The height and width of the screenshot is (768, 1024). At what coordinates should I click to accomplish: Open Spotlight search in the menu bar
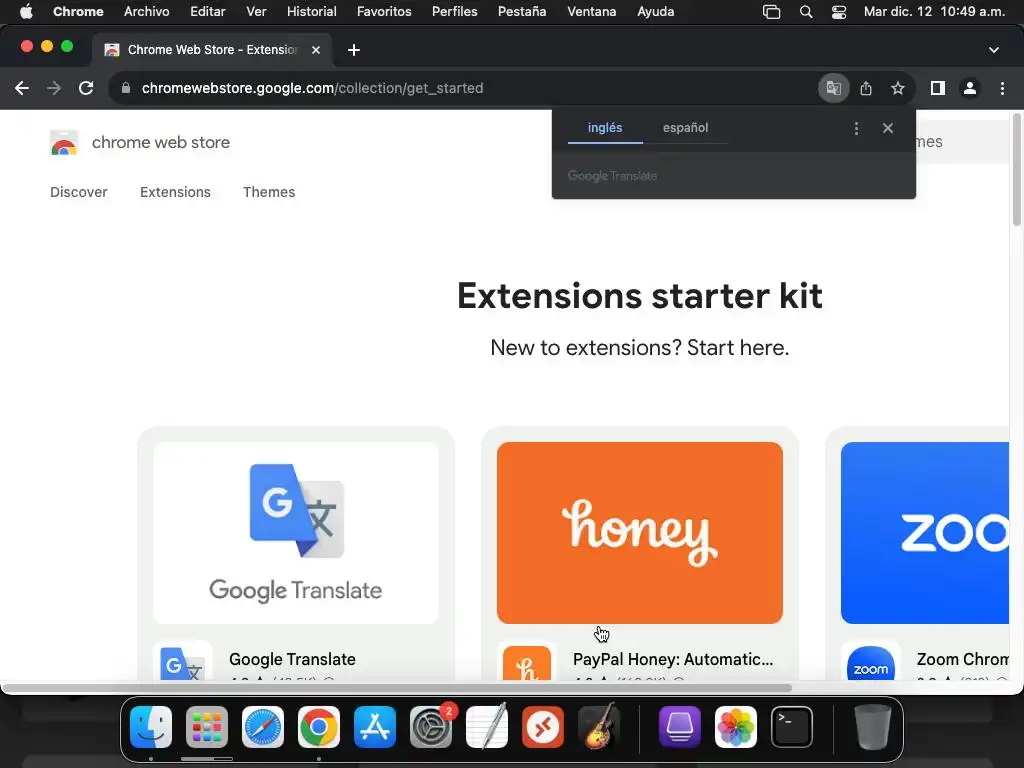[x=806, y=12]
